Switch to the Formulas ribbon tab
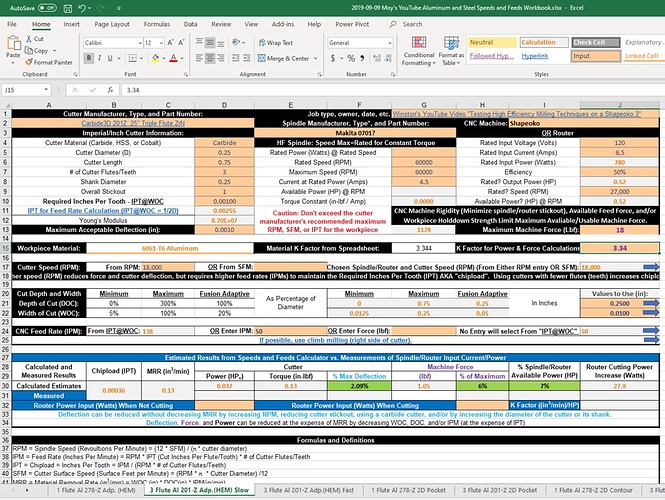665x500 pixels. coord(156,24)
